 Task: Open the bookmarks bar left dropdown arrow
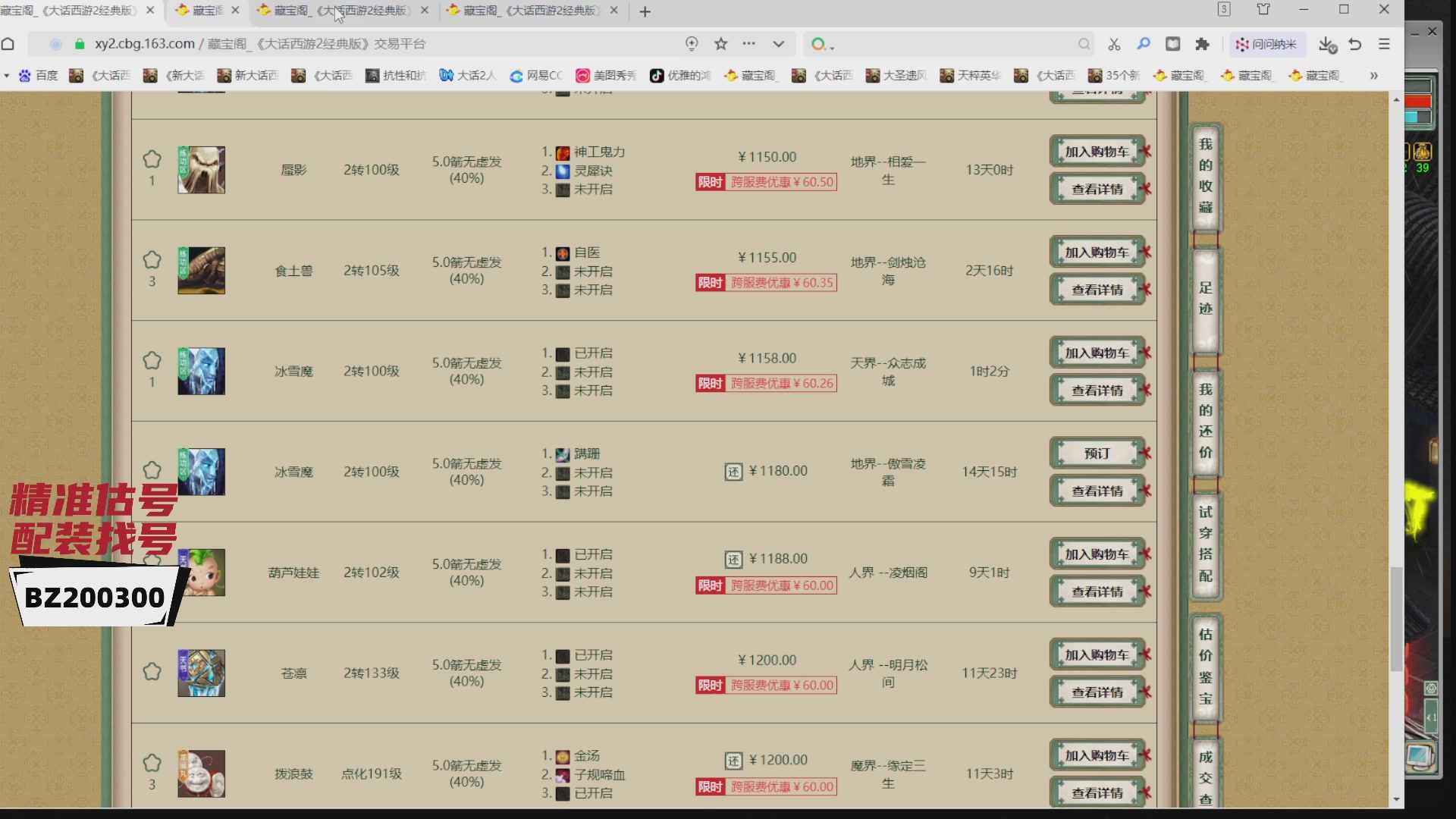click(6, 75)
